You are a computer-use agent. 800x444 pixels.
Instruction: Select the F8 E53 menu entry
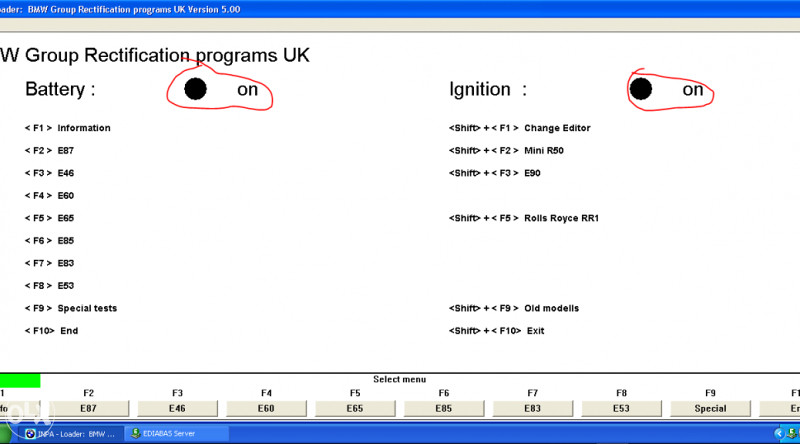(49, 285)
